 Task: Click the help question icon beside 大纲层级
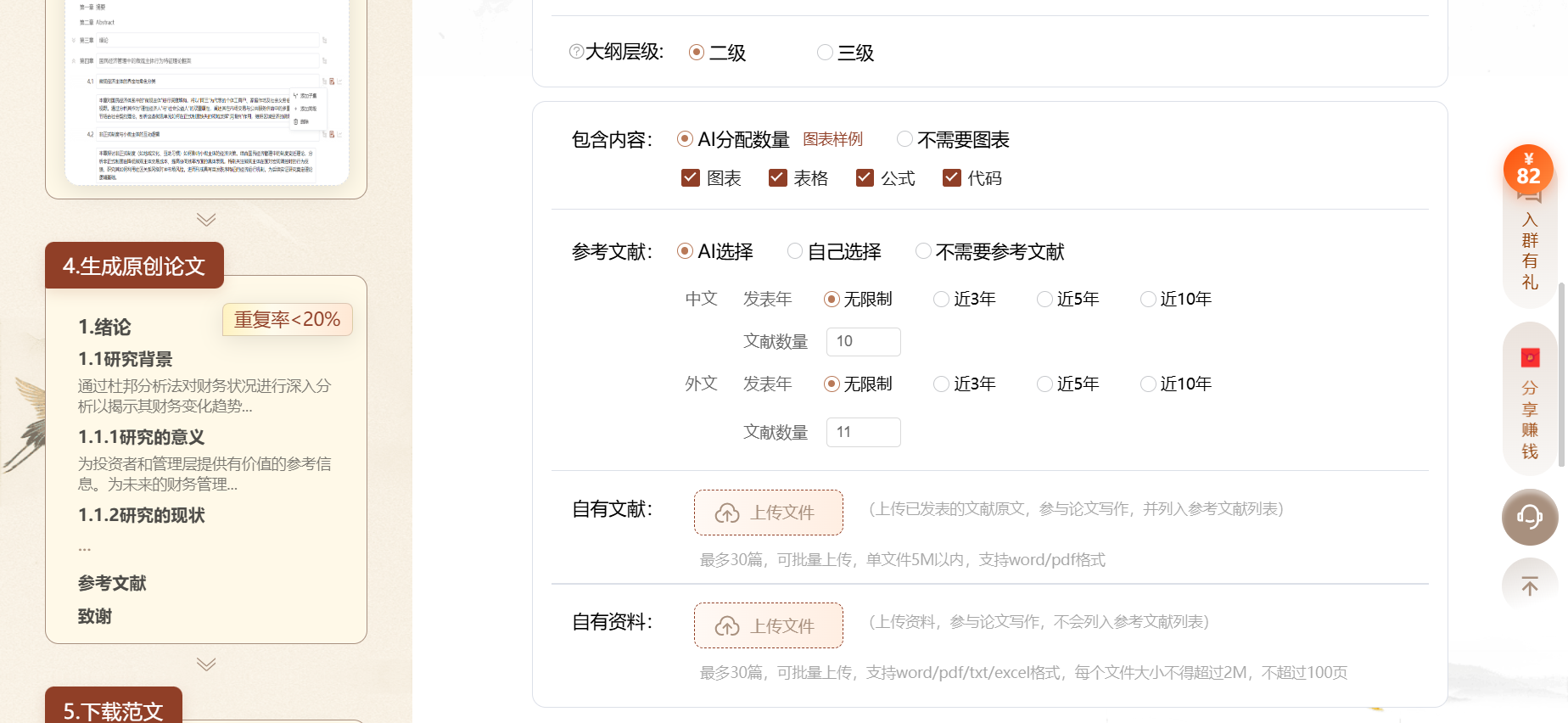(x=576, y=52)
